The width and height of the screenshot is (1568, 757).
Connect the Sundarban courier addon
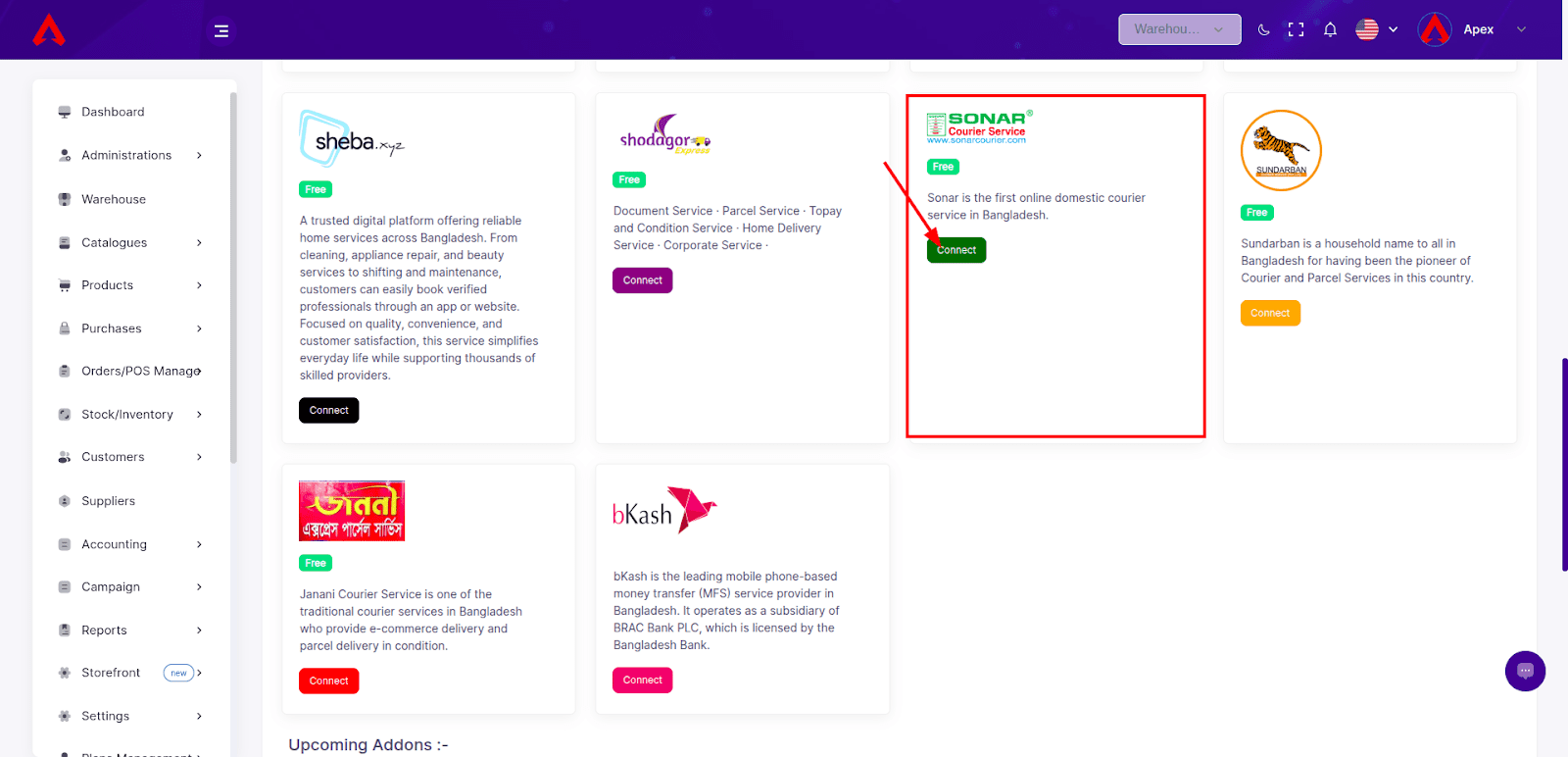coord(1270,313)
